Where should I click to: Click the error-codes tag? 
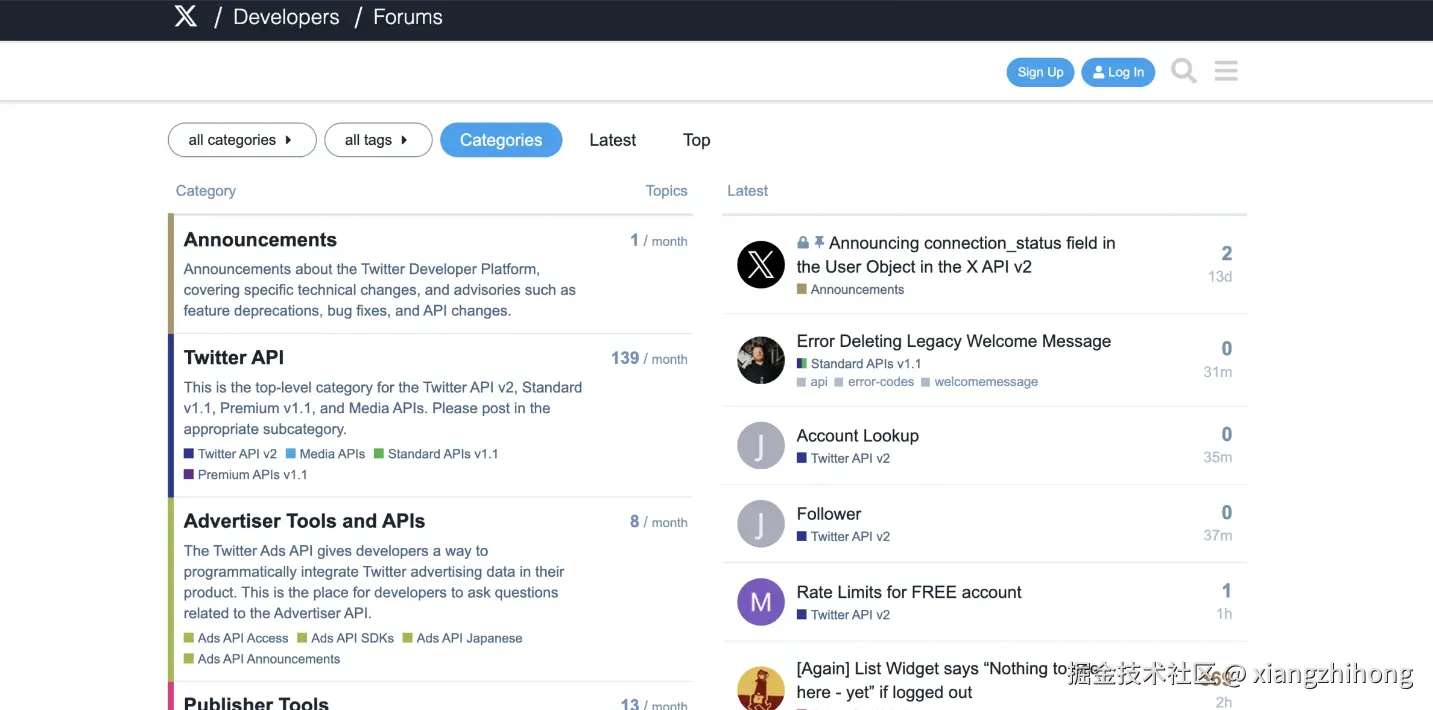click(x=880, y=382)
